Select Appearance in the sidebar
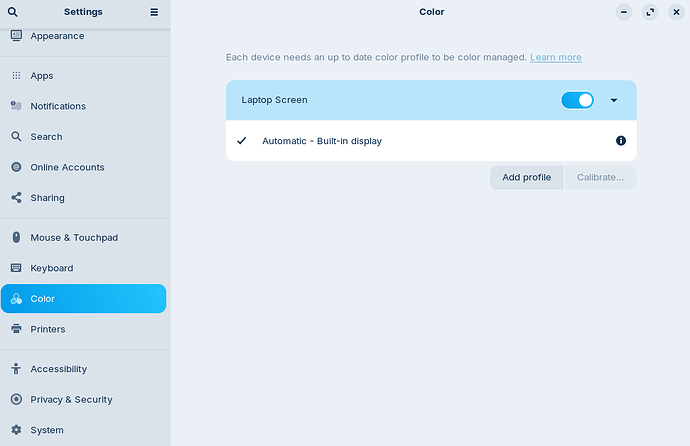690x446 pixels. [x=57, y=36]
